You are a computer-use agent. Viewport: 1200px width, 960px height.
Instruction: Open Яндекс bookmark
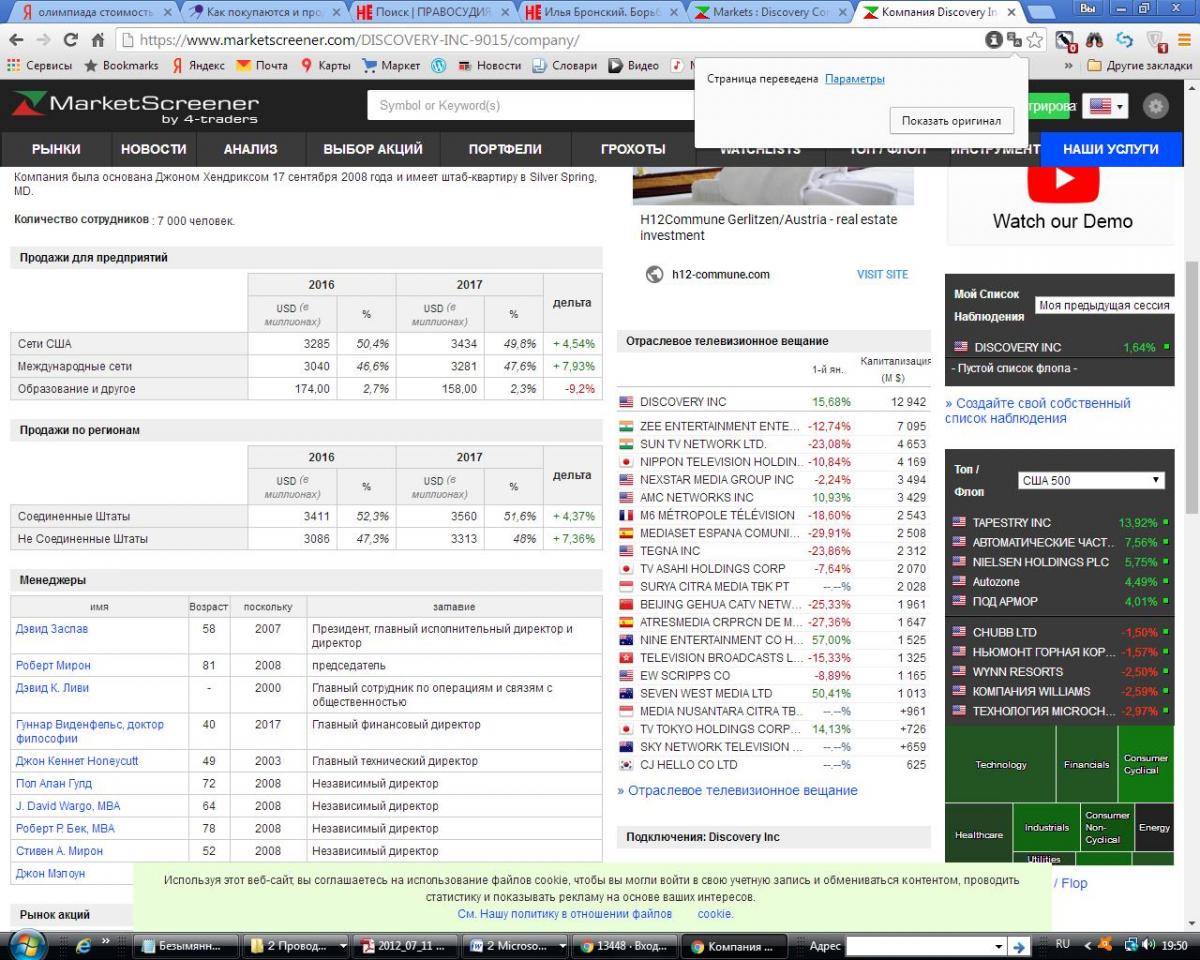198,66
